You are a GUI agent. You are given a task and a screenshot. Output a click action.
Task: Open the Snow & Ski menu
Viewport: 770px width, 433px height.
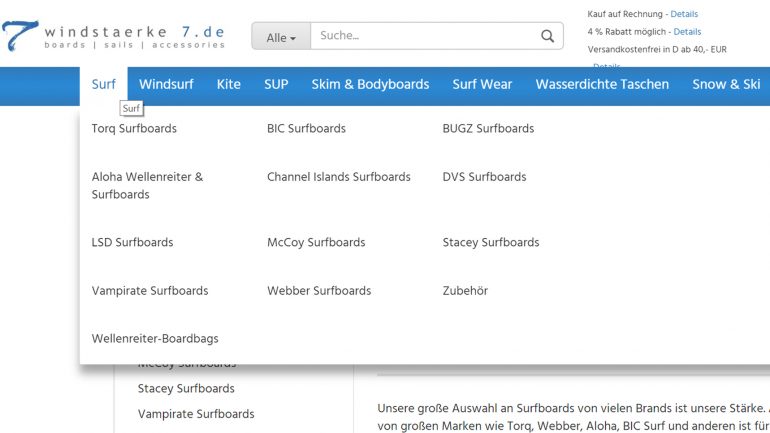pos(726,84)
